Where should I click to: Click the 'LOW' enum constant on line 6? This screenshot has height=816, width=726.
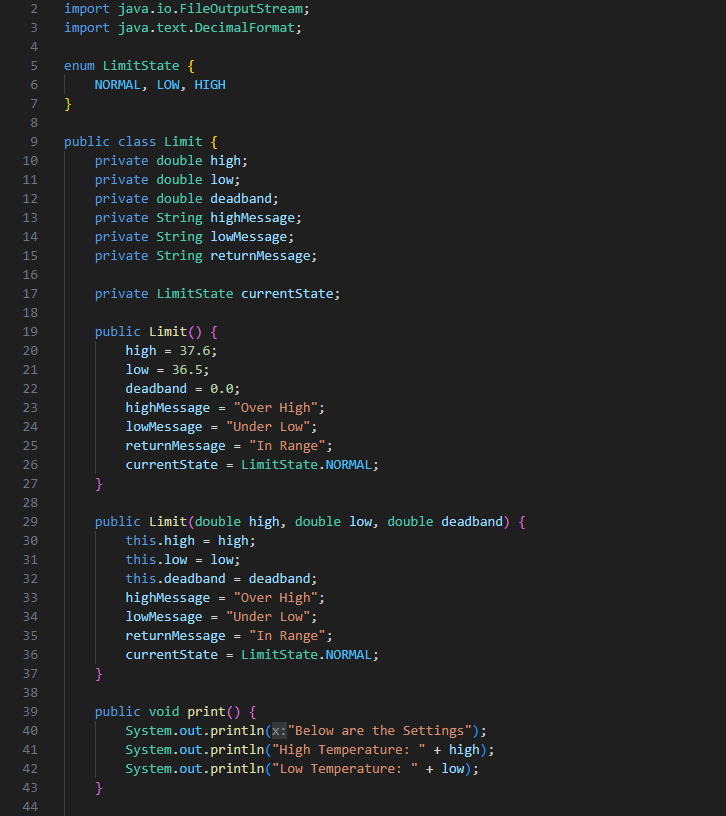168,85
